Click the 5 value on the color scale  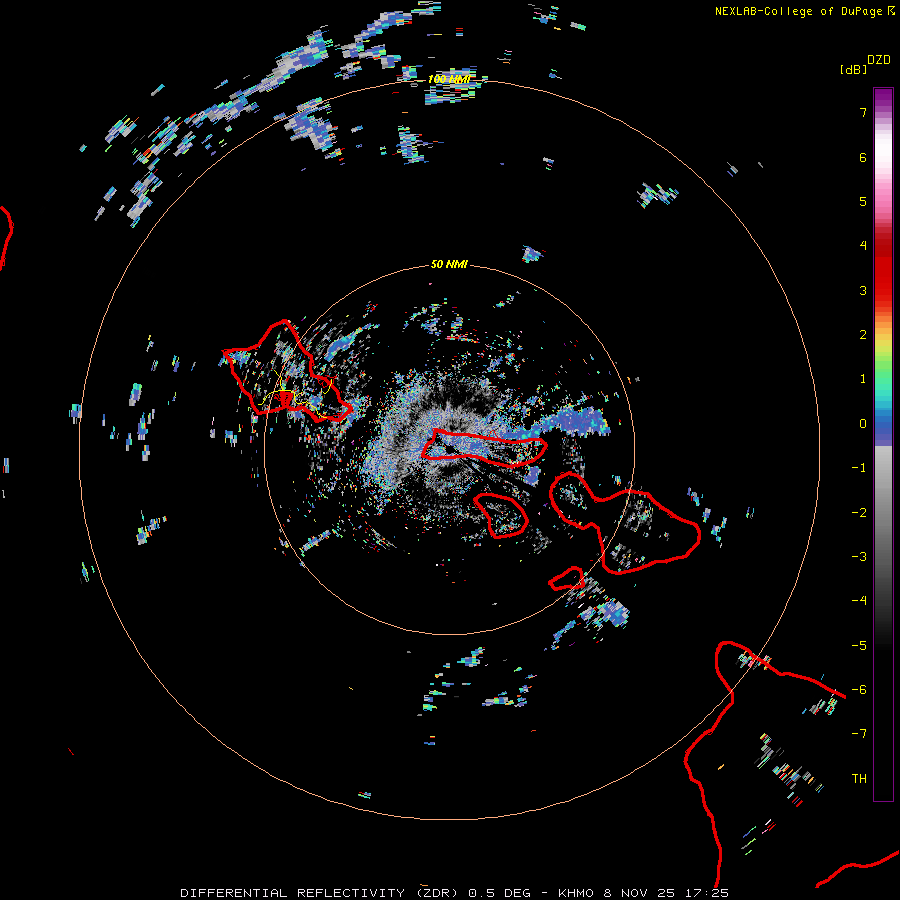click(863, 201)
